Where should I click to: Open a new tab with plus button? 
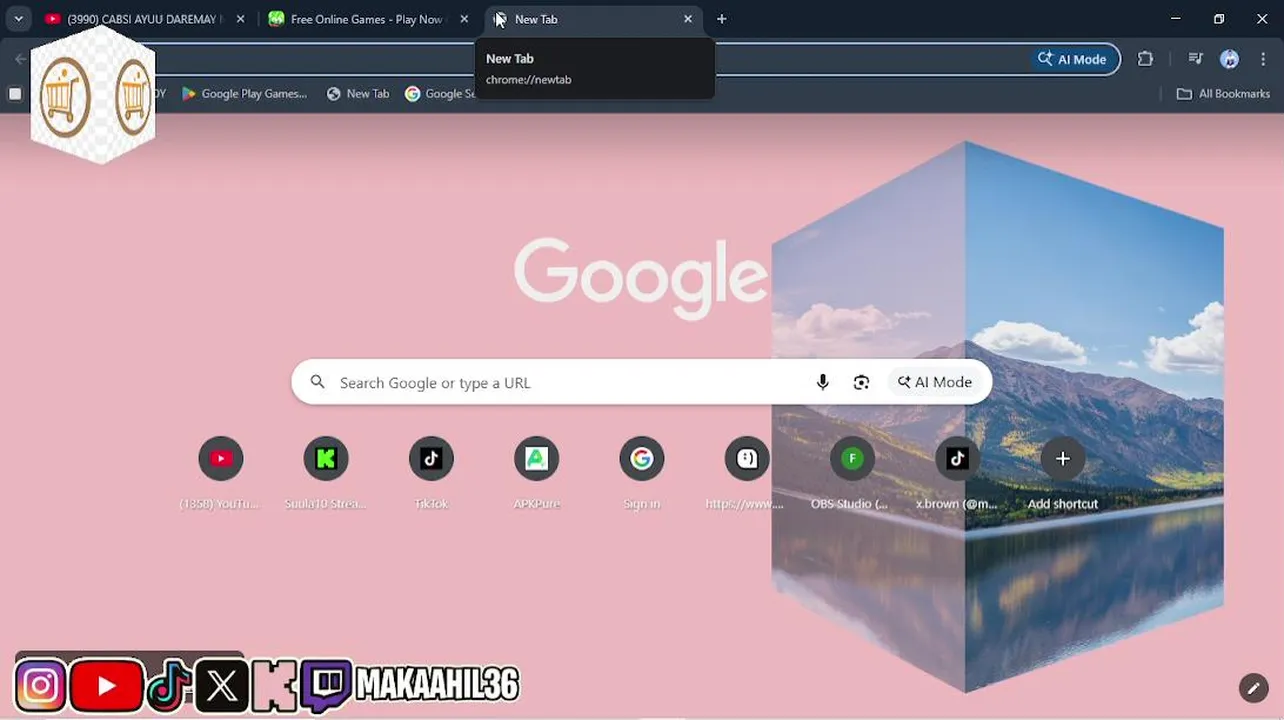(x=722, y=19)
